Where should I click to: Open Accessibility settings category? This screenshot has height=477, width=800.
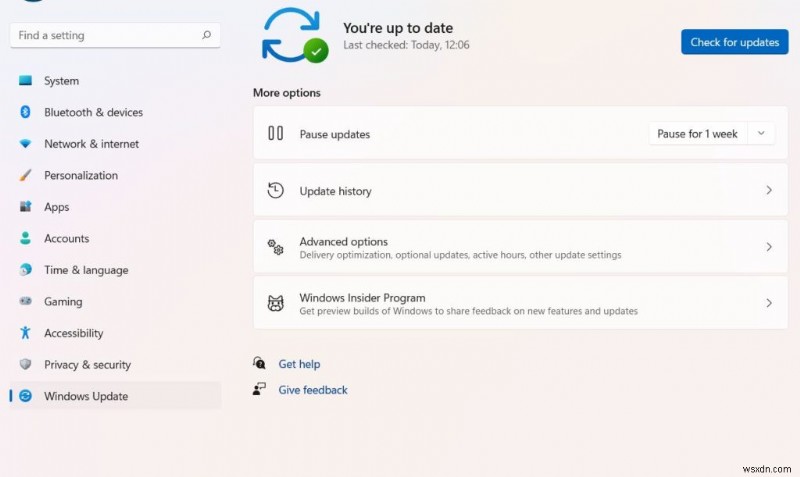click(x=115, y=333)
